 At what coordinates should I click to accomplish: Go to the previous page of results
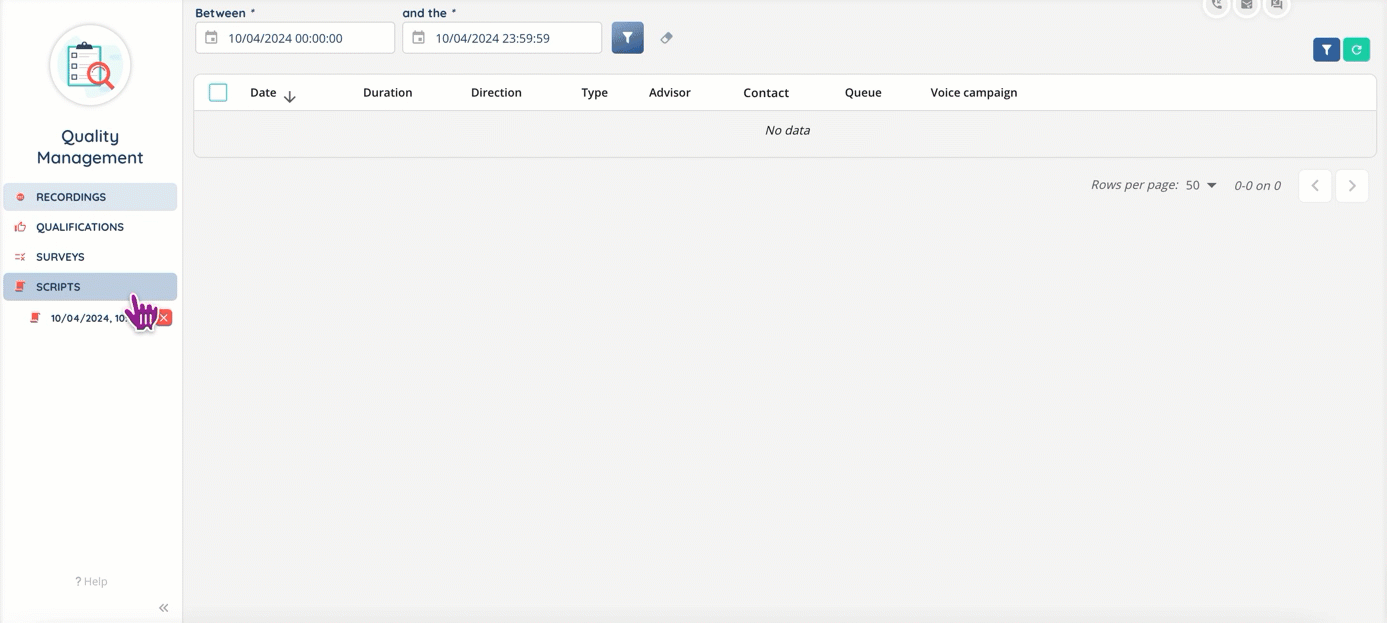(x=1315, y=186)
